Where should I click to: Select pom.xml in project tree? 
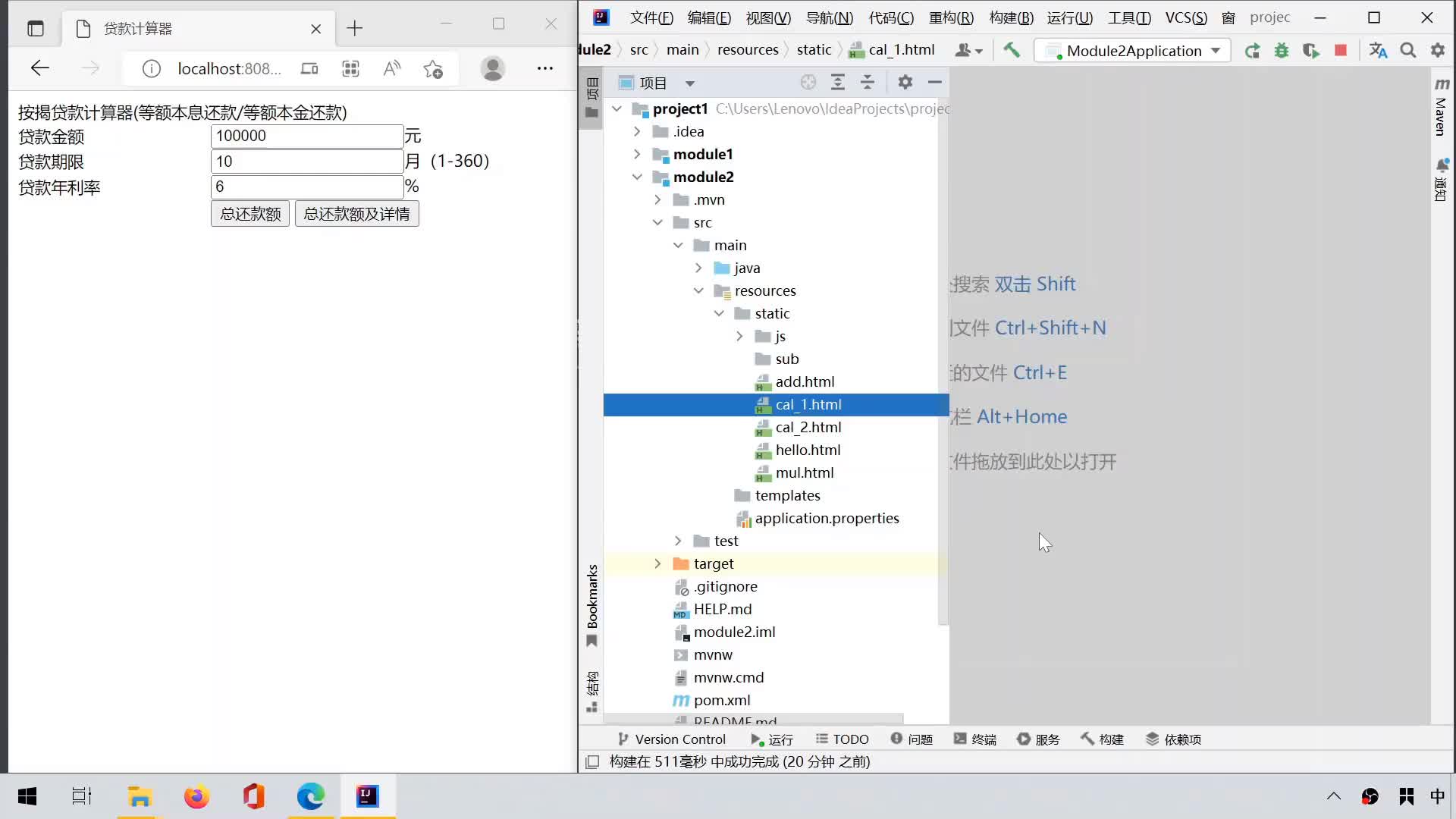point(721,700)
